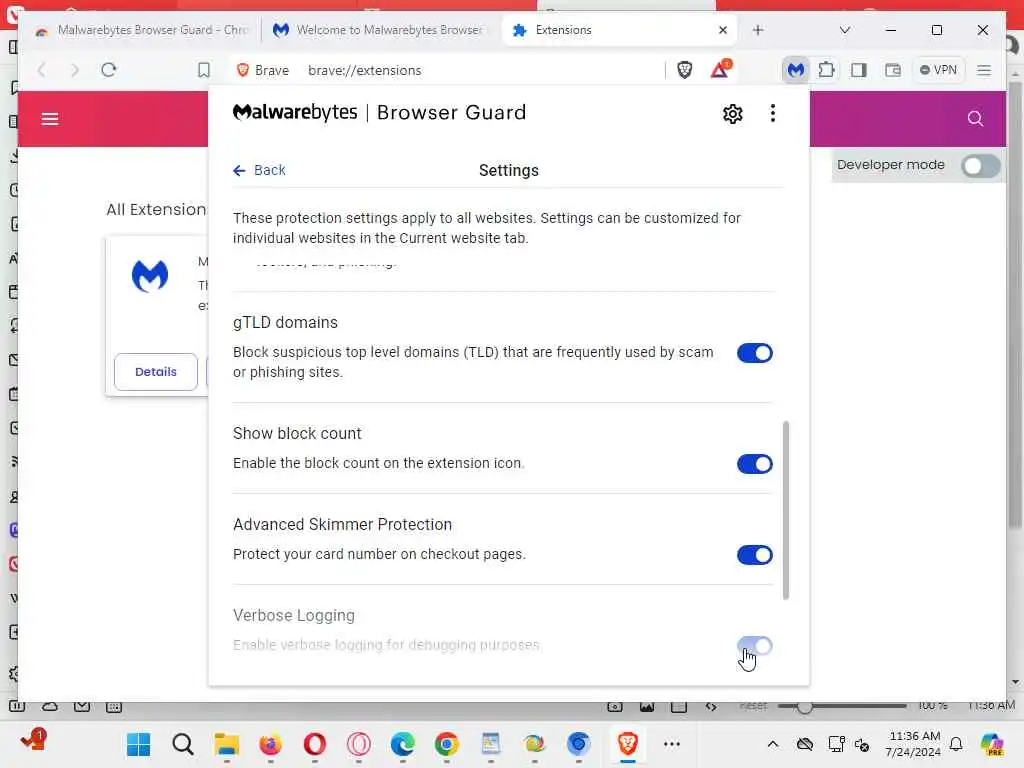
Task: Click the settings popup scrollbar
Action: (x=786, y=510)
